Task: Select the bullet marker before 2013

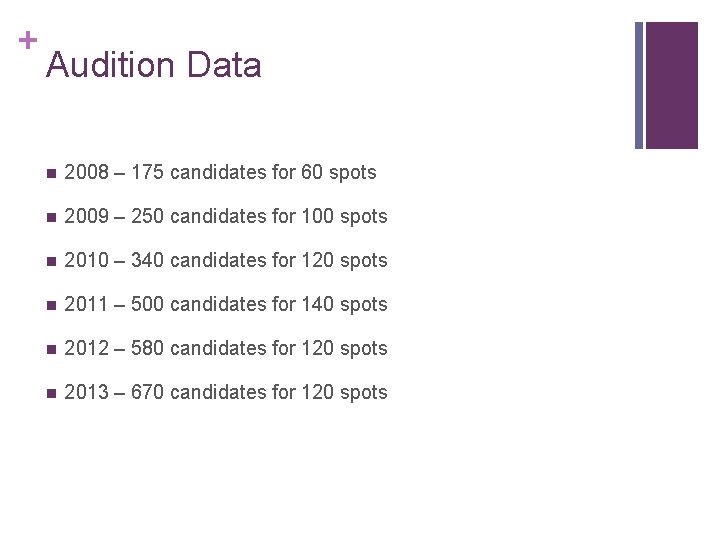Action: coord(49,393)
